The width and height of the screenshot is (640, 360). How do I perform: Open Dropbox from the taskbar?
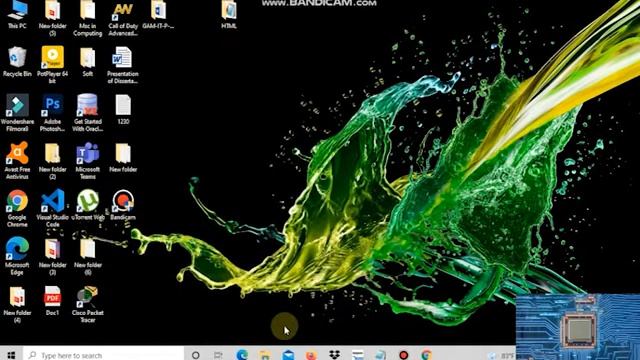[334, 355]
